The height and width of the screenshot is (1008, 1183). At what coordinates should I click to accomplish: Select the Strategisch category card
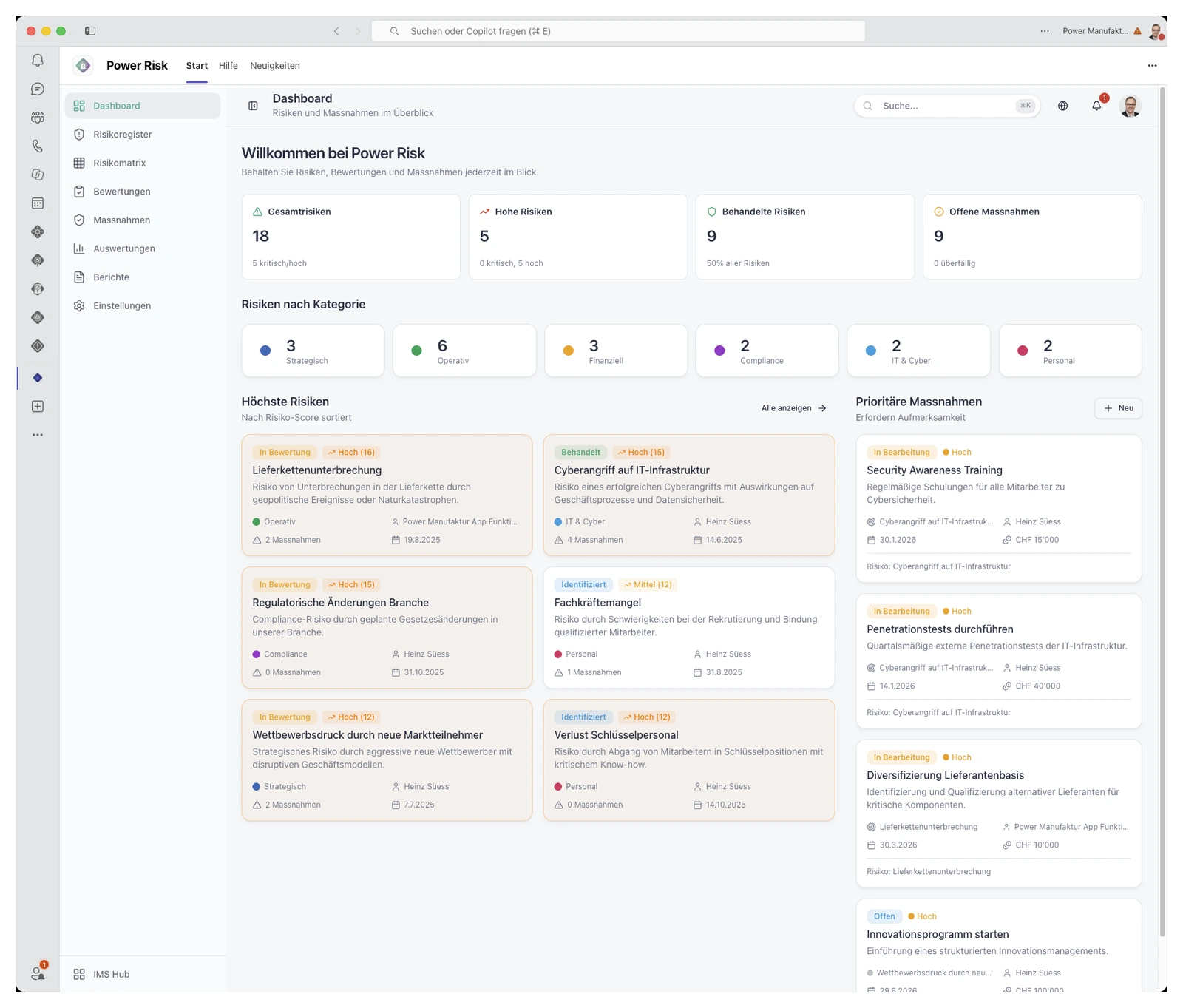313,351
